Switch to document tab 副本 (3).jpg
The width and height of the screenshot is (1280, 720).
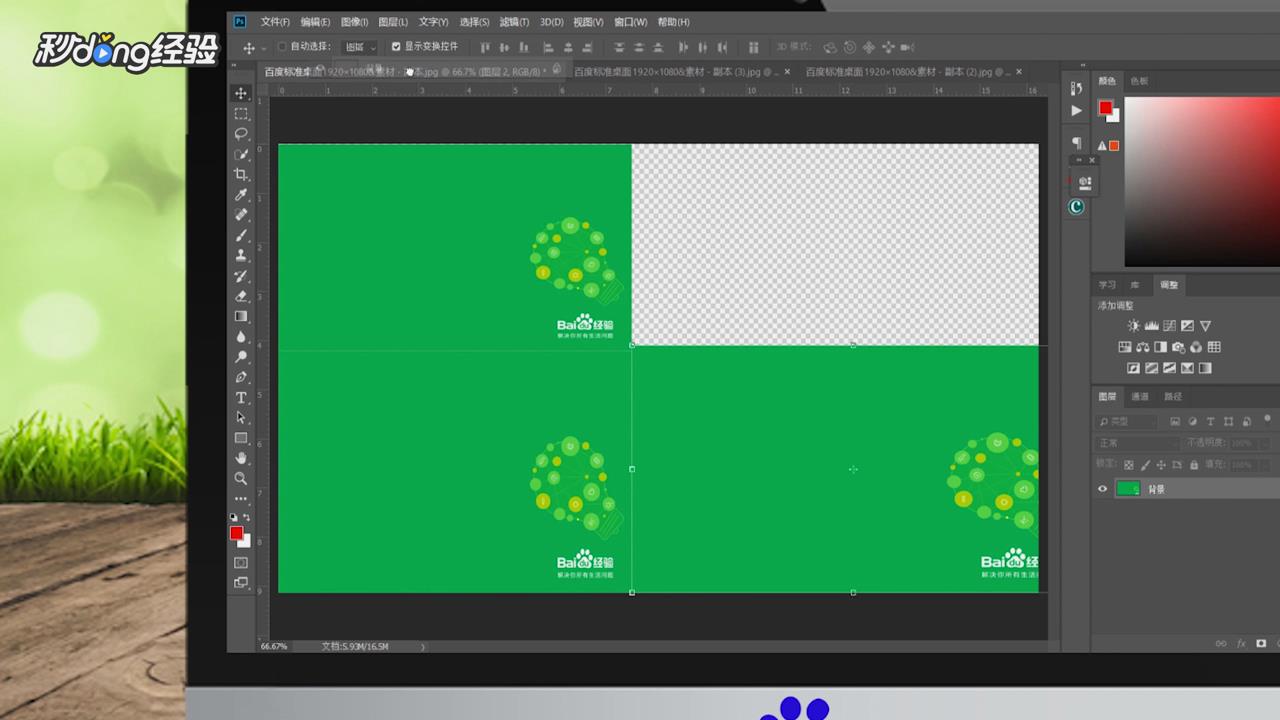coord(675,72)
